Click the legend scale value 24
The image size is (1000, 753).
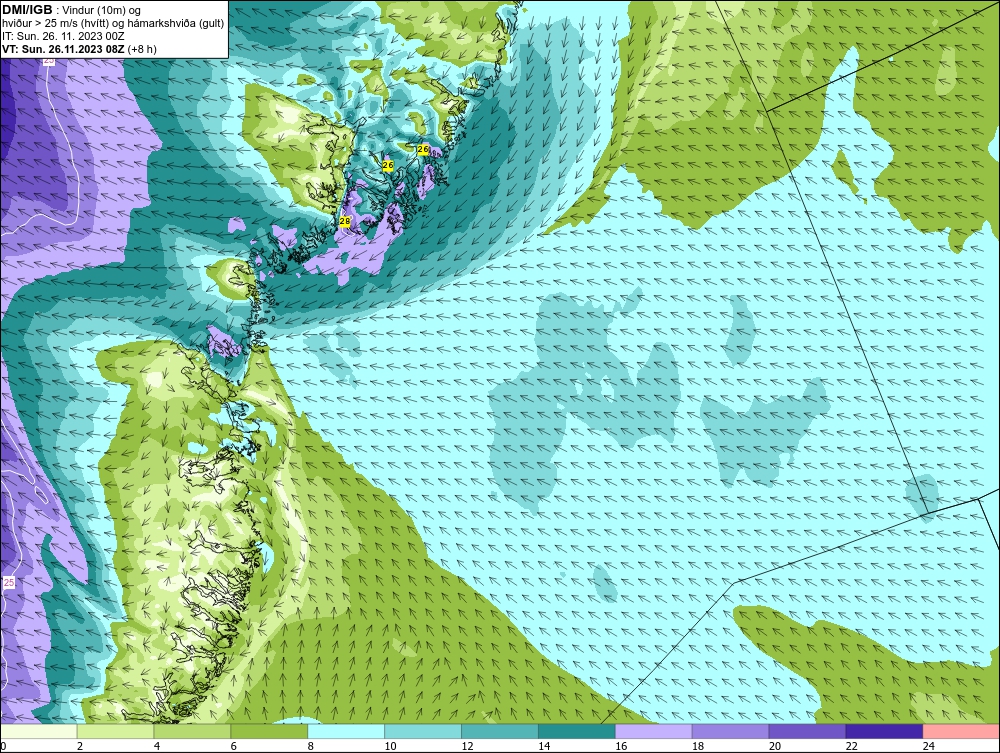tap(929, 746)
